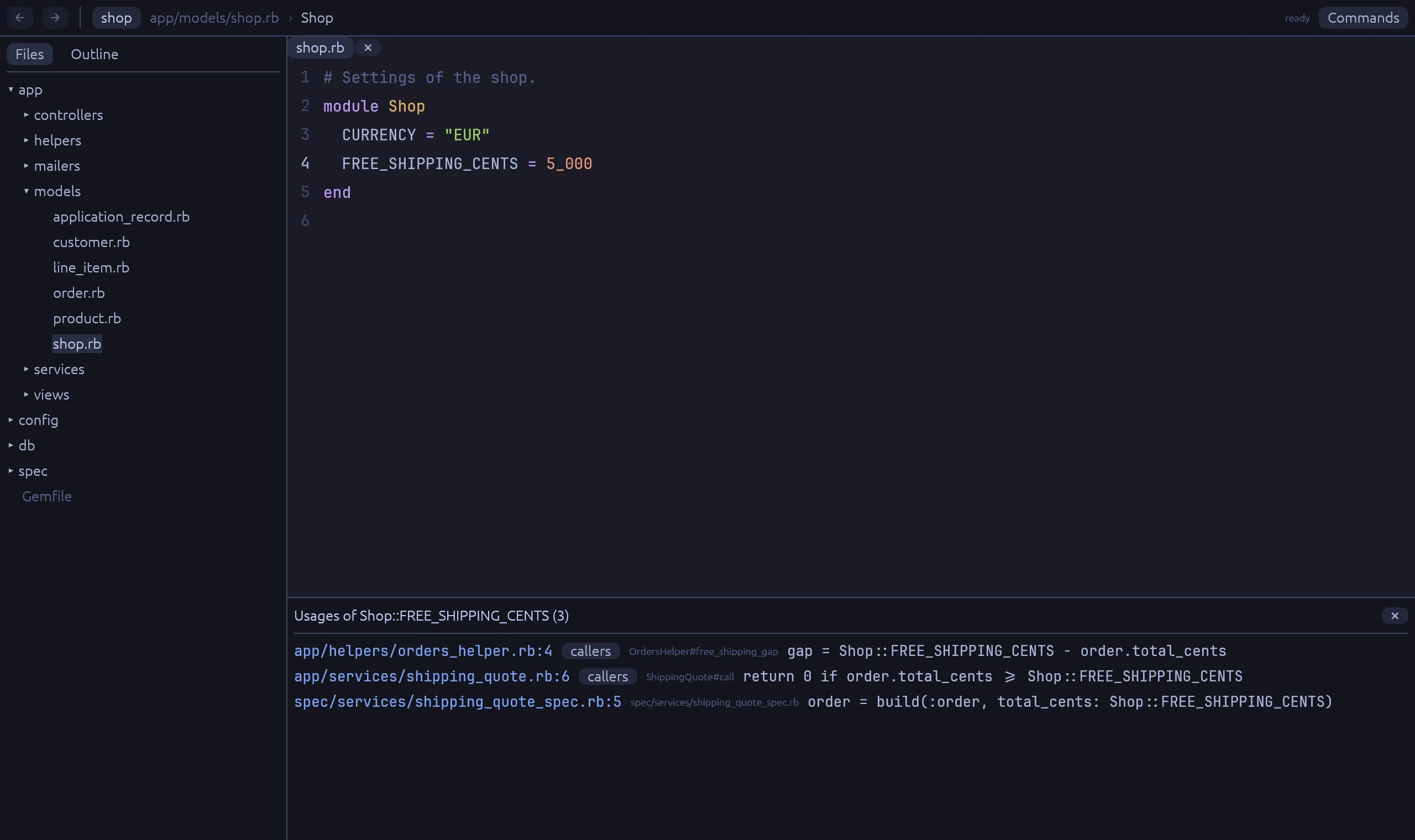Viewport: 1415px width, 840px height.
Task: Open the Commands palette button
Action: 1363,18
